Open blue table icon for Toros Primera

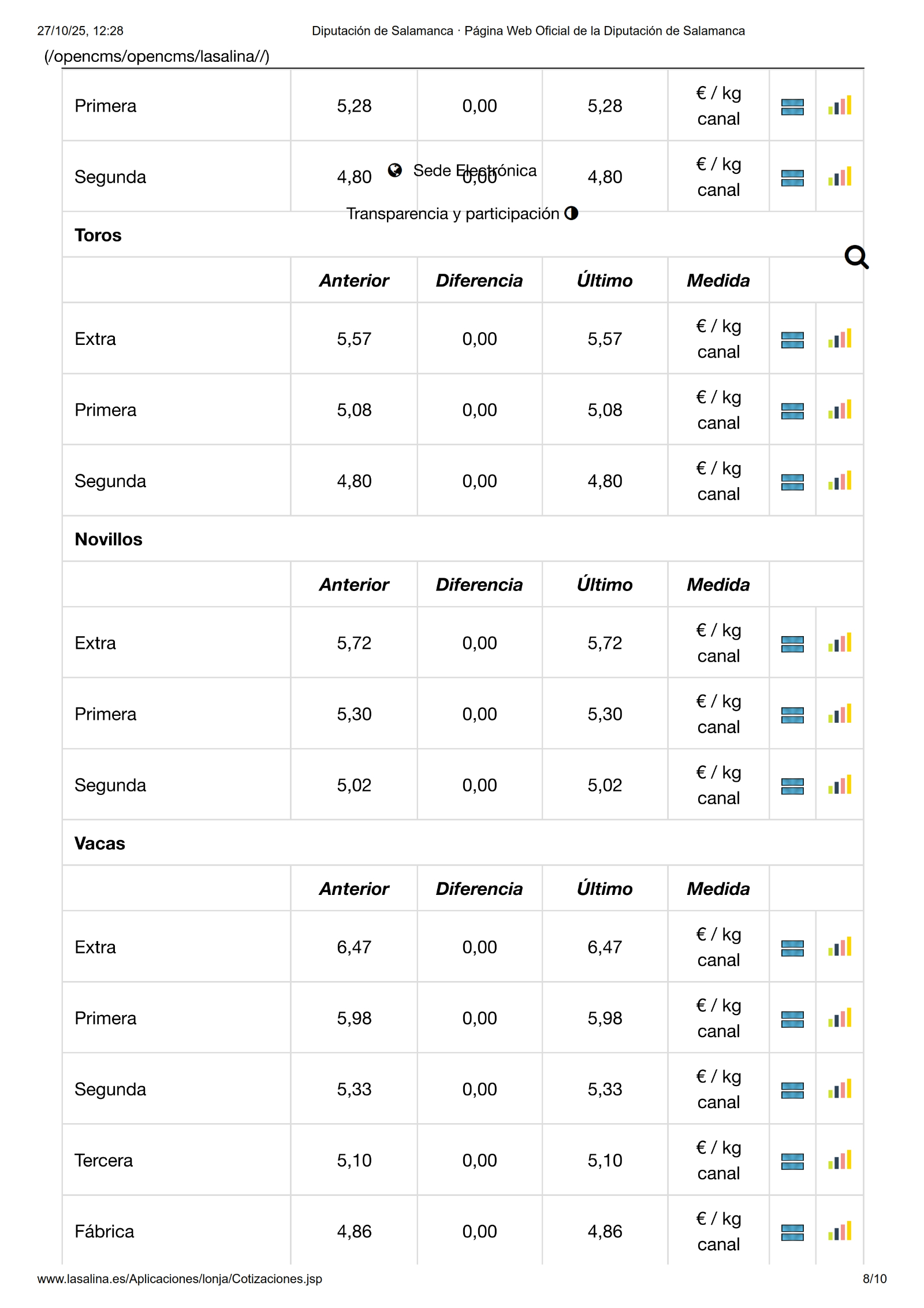pyautogui.click(x=792, y=411)
